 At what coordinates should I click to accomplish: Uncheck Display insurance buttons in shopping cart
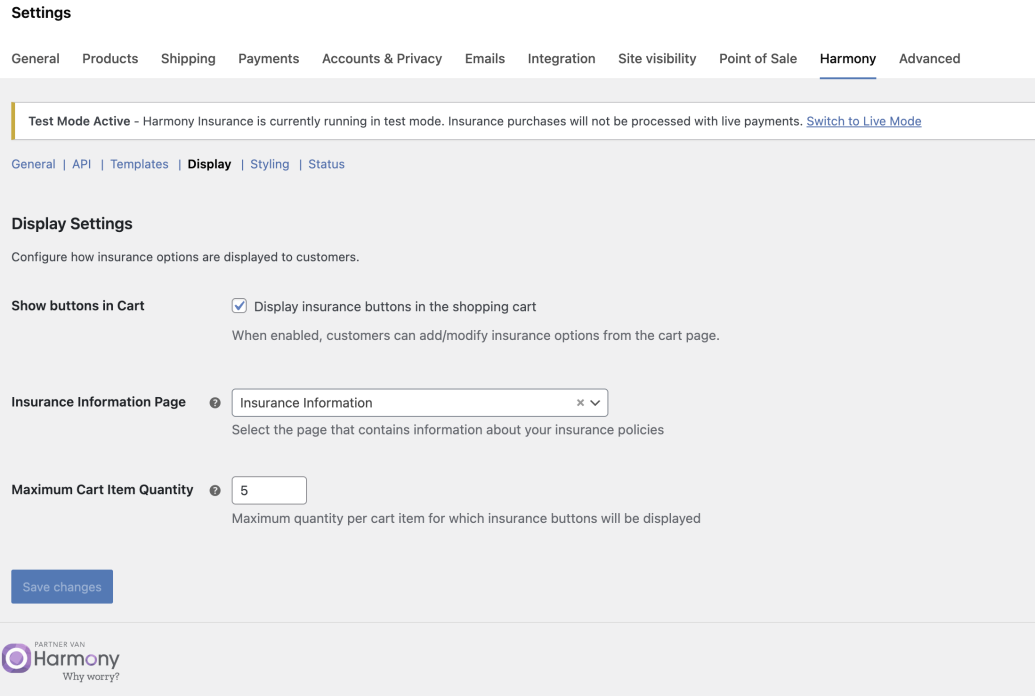pyautogui.click(x=240, y=306)
